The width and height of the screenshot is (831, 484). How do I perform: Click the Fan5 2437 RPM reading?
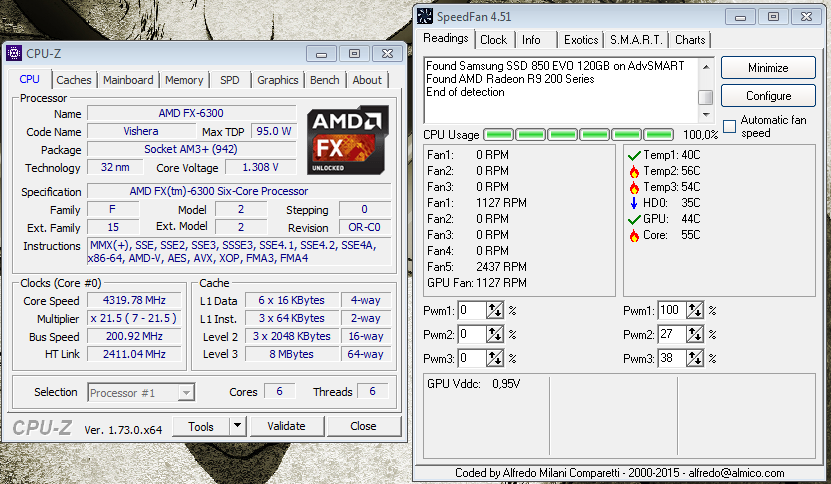(x=477, y=267)
